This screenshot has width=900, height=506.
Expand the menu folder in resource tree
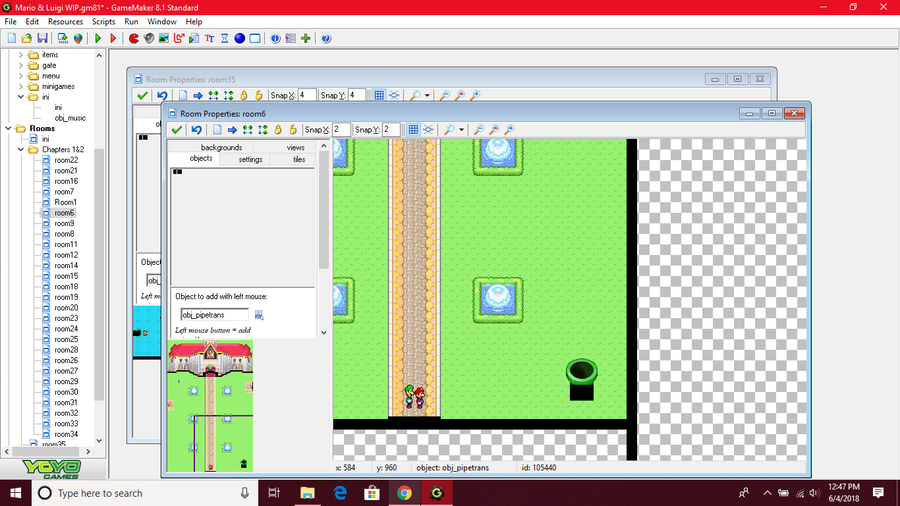click(x=21, y=76)
